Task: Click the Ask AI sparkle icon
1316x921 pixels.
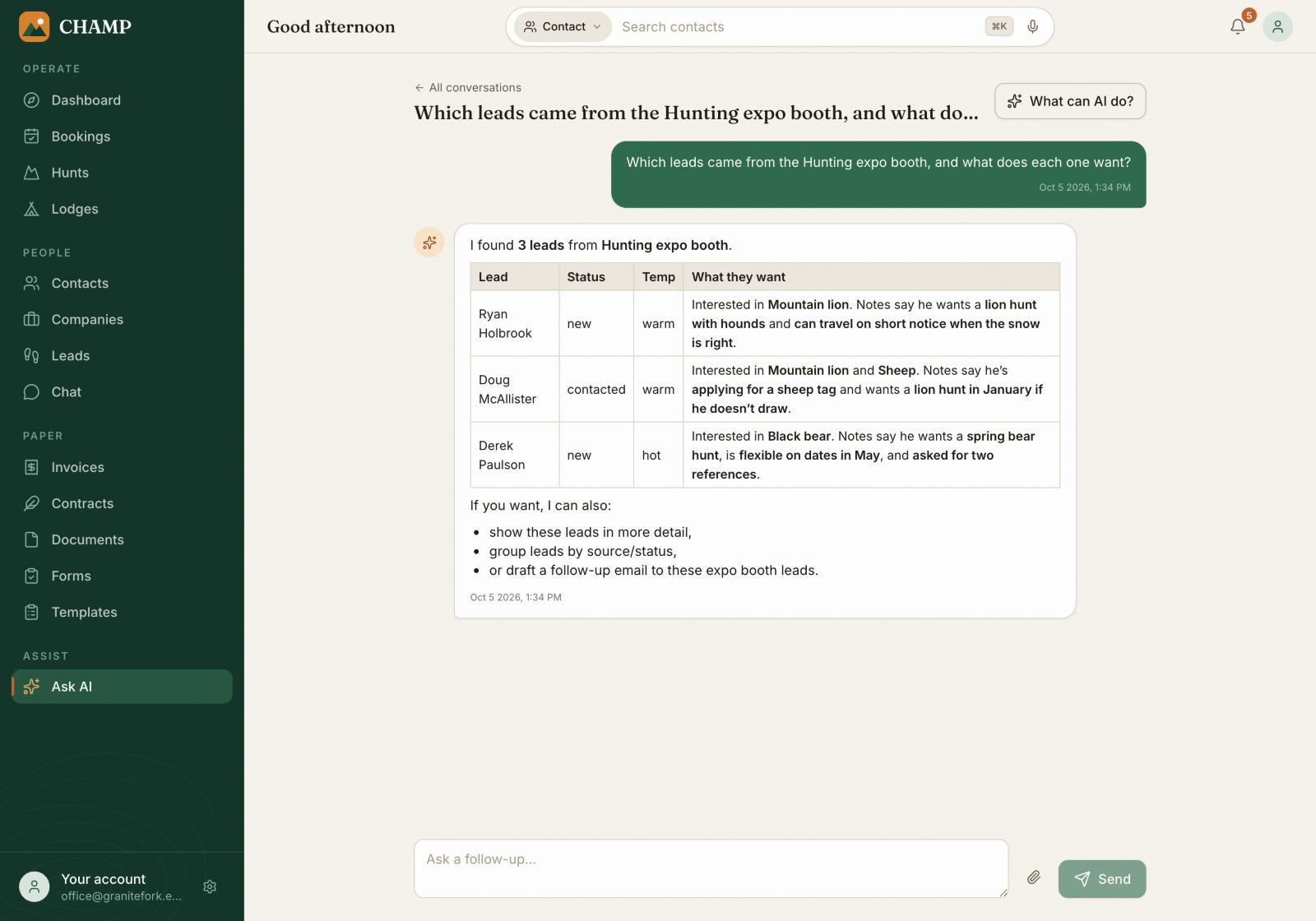Action: click(31, 687)
